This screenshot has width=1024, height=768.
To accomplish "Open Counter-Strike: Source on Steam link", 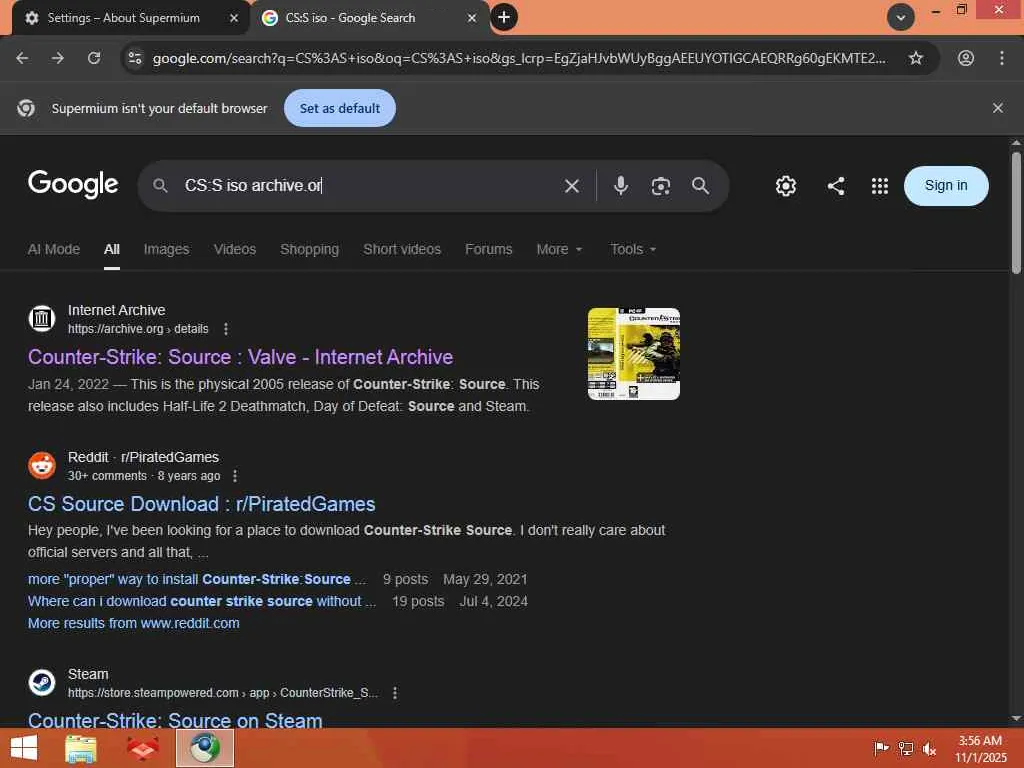I will [175, 720].
